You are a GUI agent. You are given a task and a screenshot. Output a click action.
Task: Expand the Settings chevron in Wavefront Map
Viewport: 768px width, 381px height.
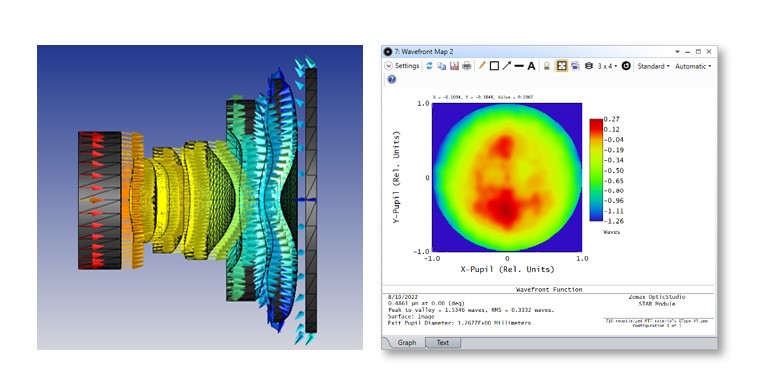(x=388, y=66)
